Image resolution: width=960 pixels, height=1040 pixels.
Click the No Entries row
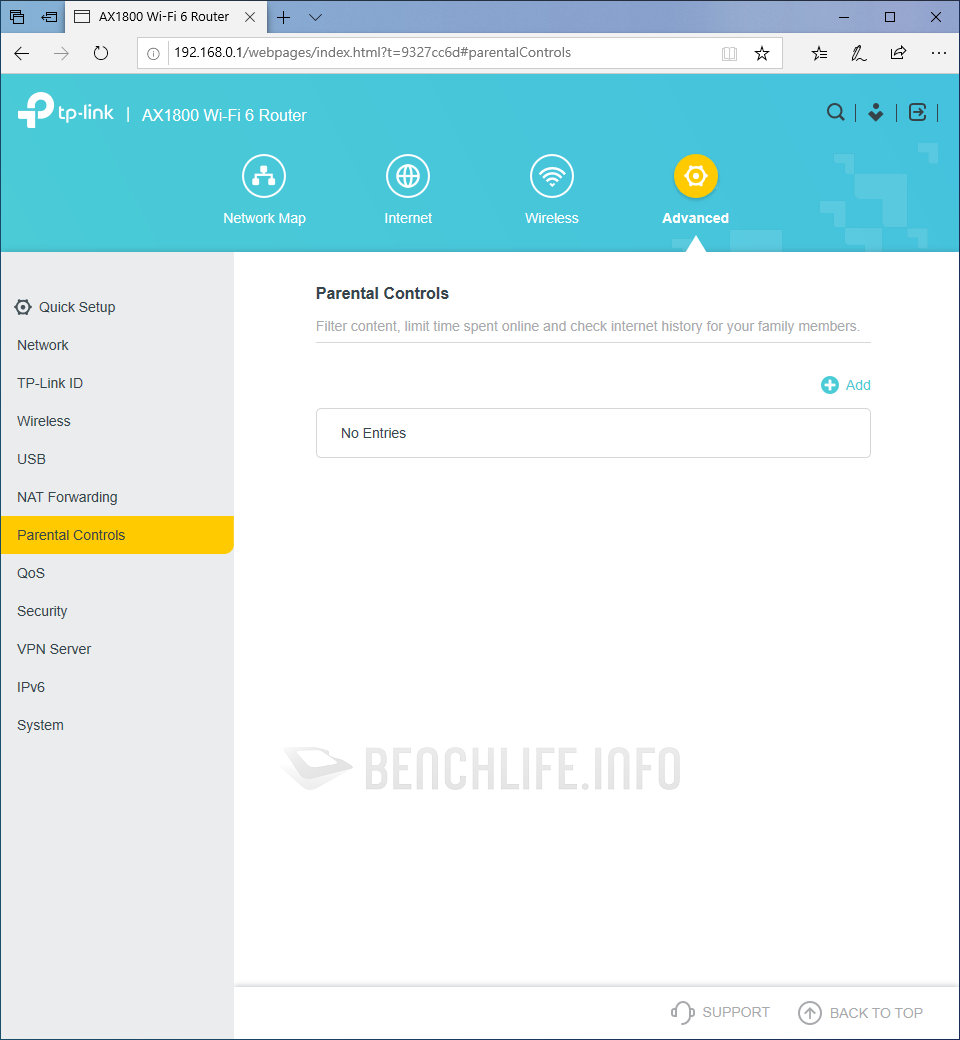pos(593,433)
